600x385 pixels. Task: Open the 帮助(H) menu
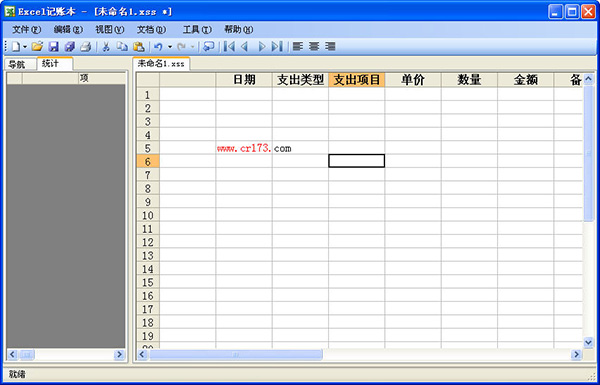coord(238,29)
